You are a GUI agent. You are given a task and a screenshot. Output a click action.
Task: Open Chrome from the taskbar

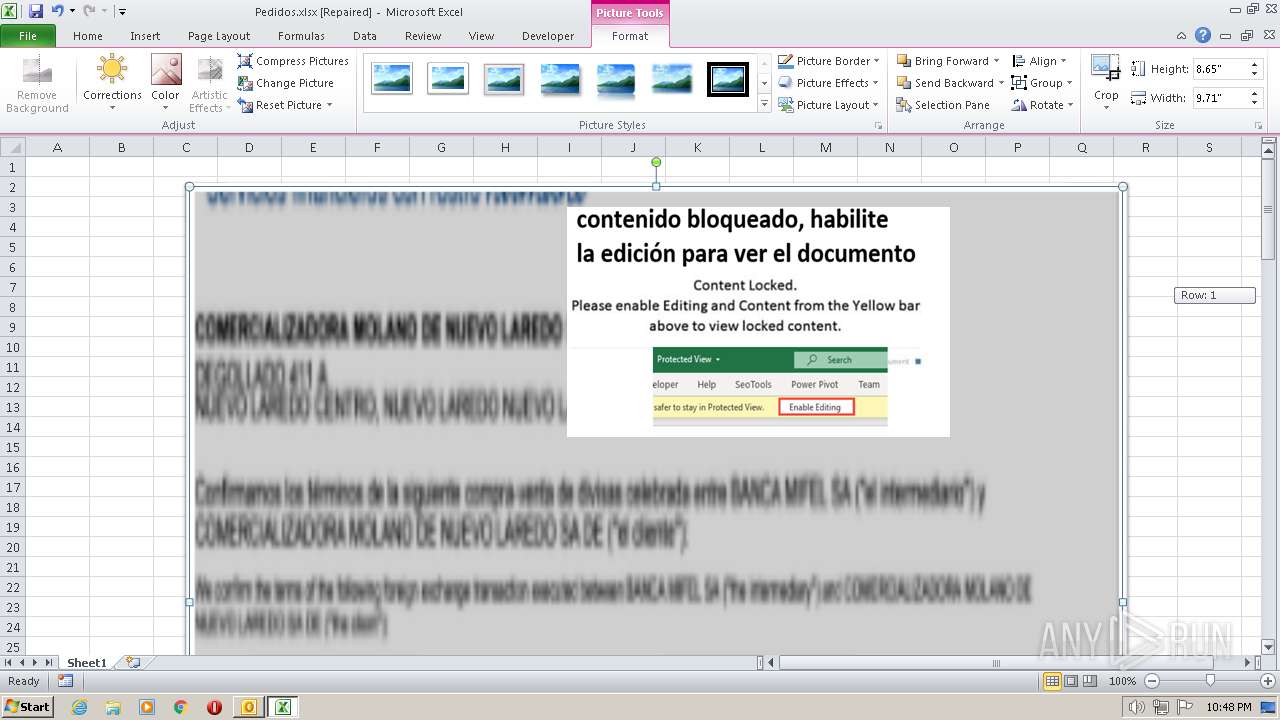pyautogui.click(x=181, y=707)
